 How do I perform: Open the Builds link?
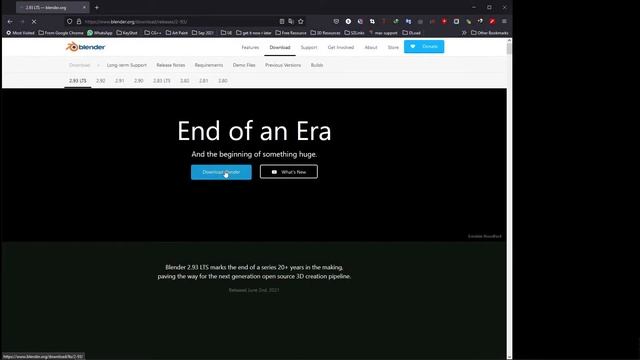[x=317, y=65]
